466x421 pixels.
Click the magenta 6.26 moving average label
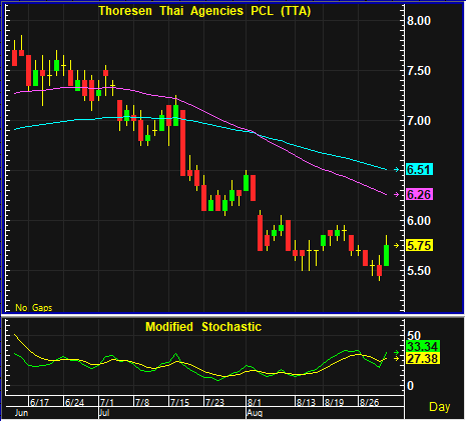coord(419,194)
